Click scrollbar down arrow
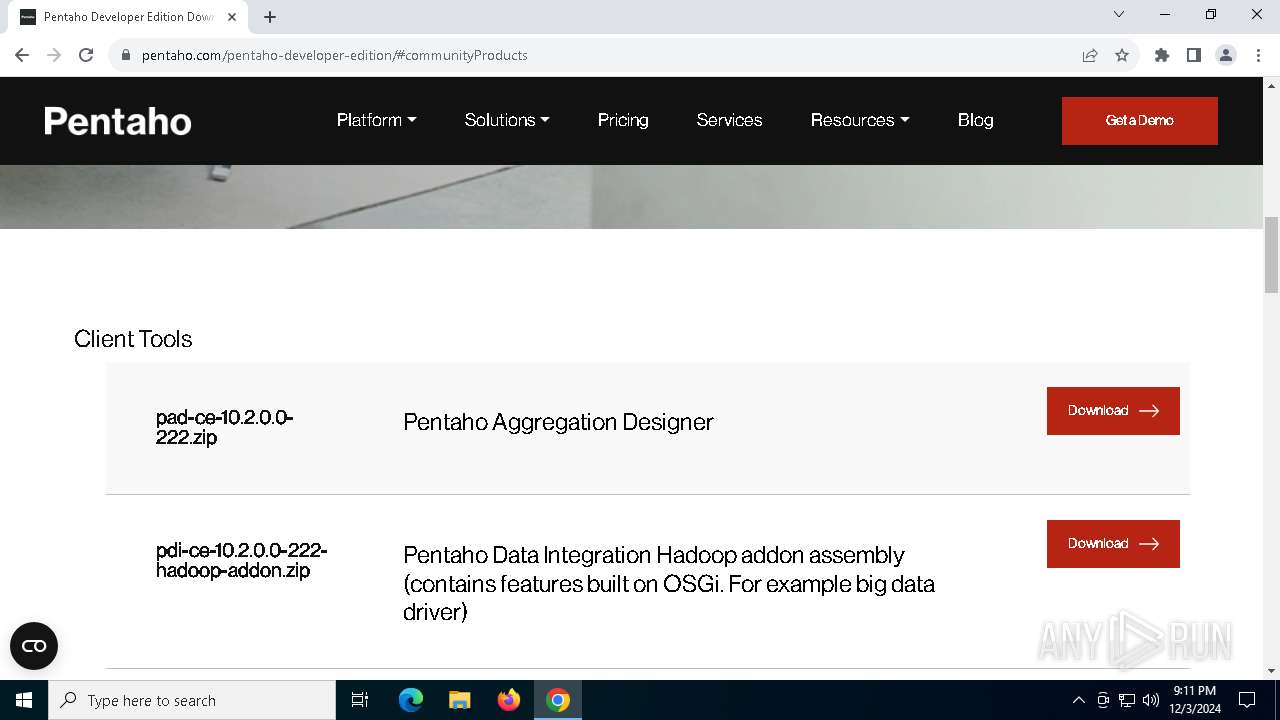1280x720 pixels. 1272,671
